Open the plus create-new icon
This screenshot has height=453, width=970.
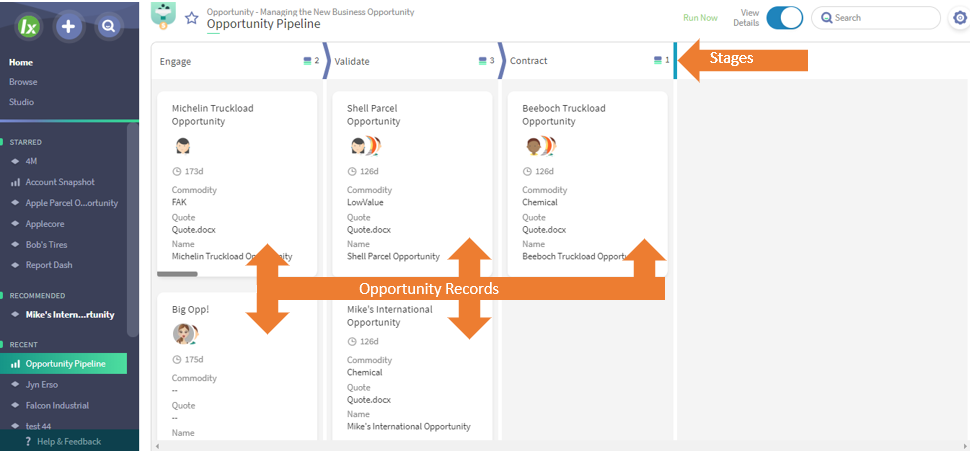pos(69,26)
